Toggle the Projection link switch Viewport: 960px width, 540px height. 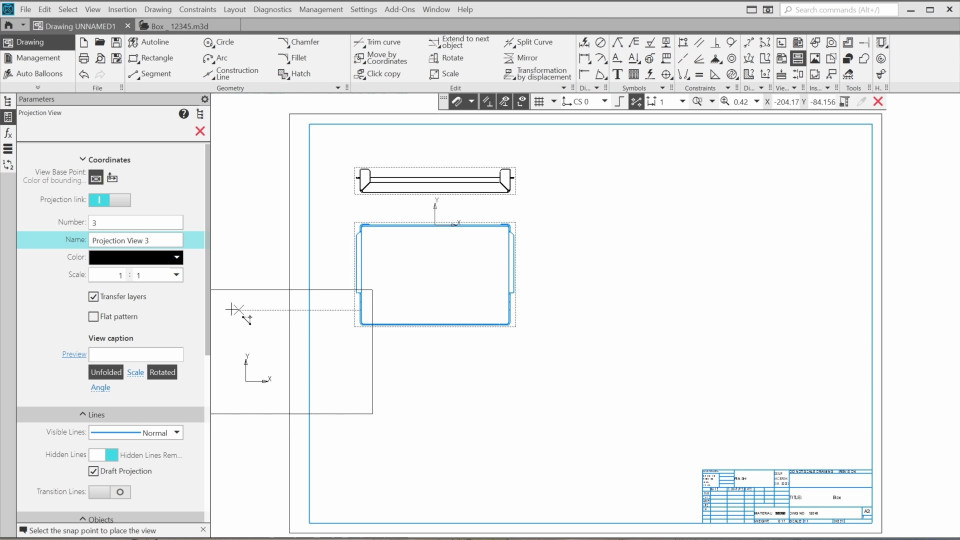pyautogui.click(x=109, y=200)
